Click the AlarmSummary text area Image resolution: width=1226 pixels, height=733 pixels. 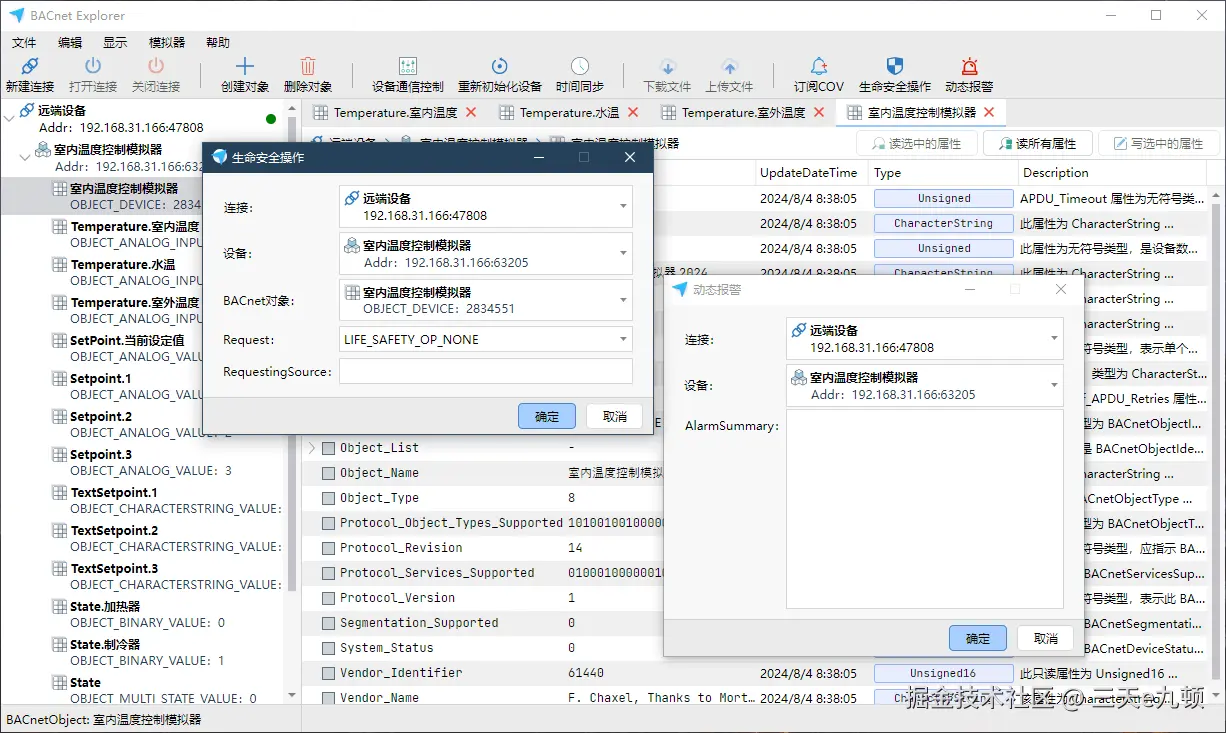(925, 509)
